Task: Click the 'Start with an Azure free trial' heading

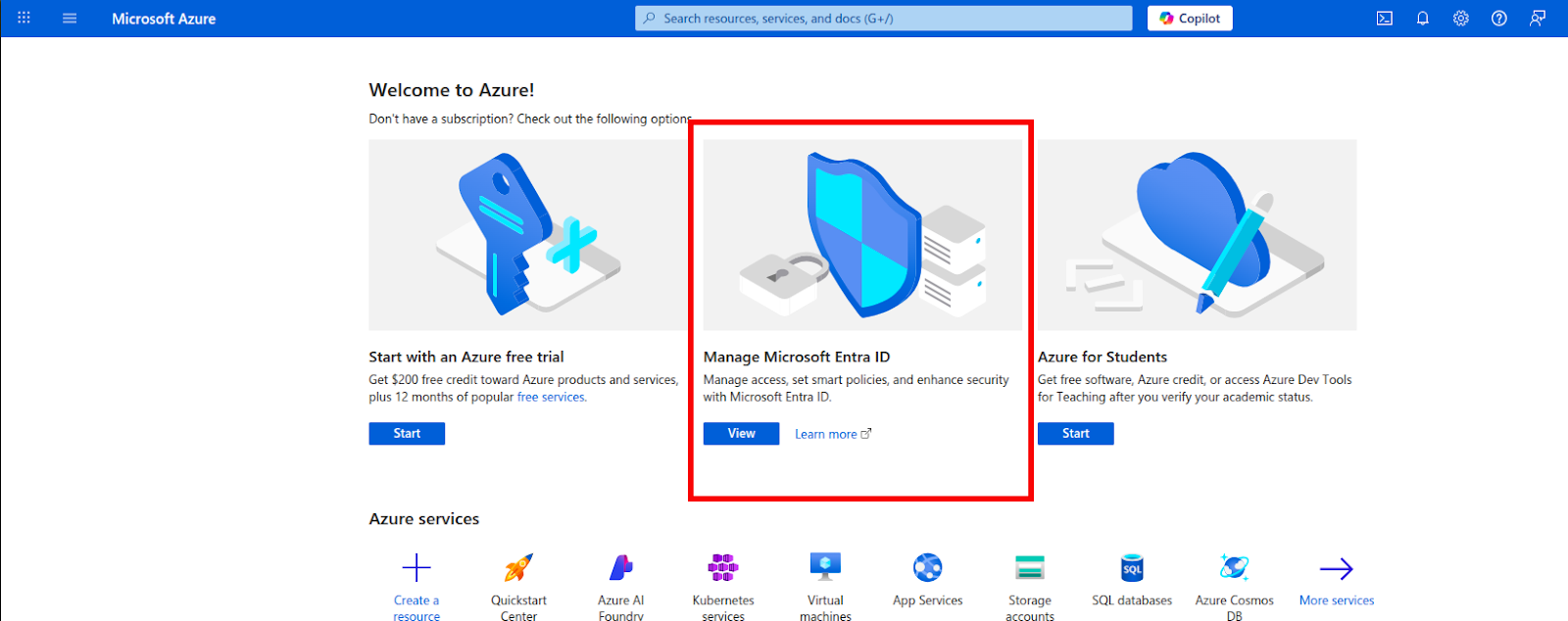Action: point(466,357)
